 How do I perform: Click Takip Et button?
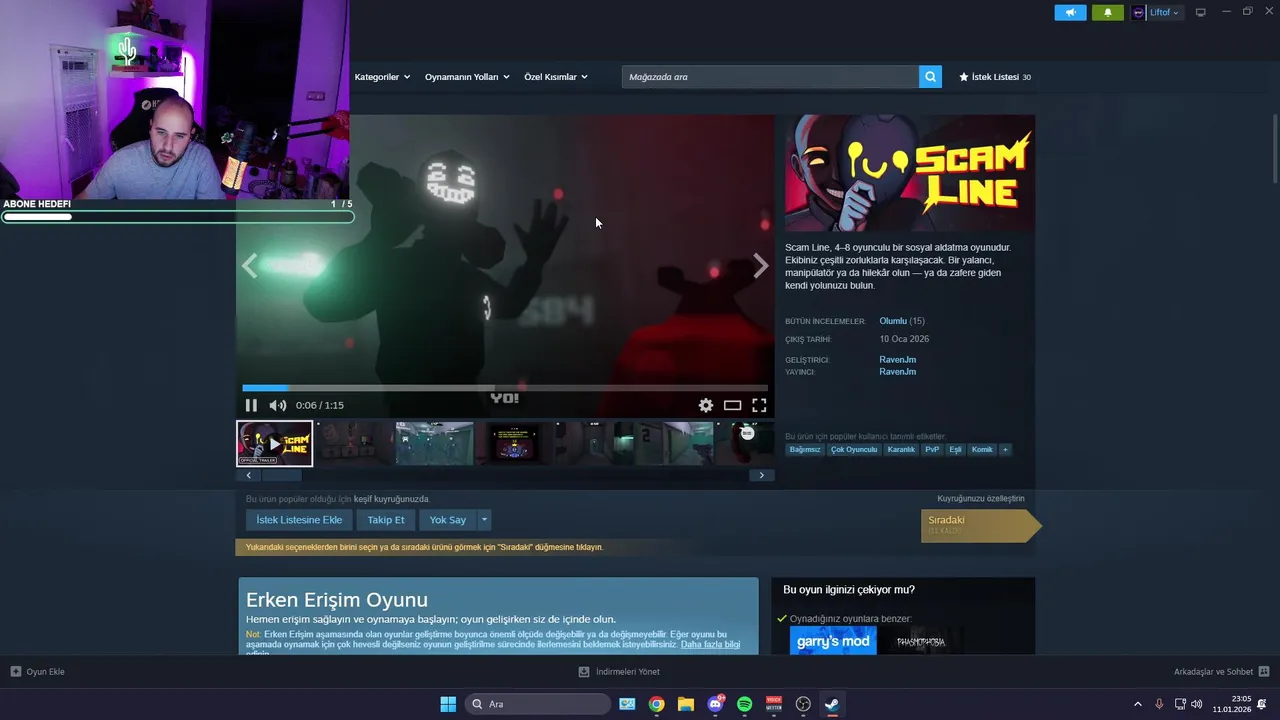tap(386, 520)
